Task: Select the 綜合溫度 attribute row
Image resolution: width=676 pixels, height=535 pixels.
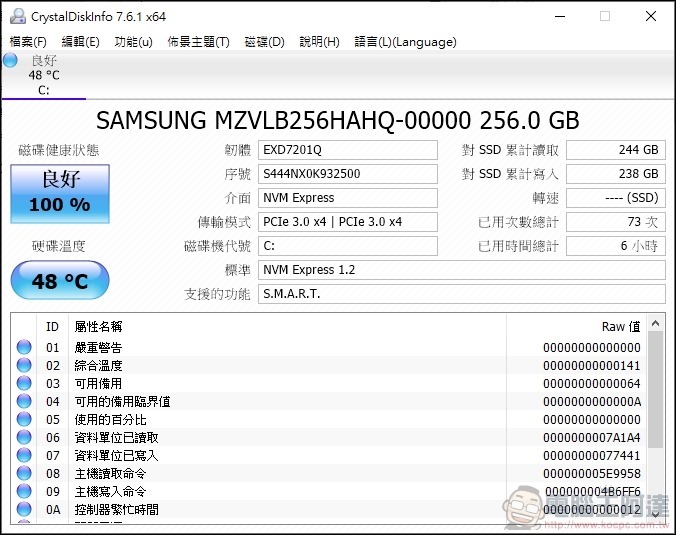Action: click(329, 365)
